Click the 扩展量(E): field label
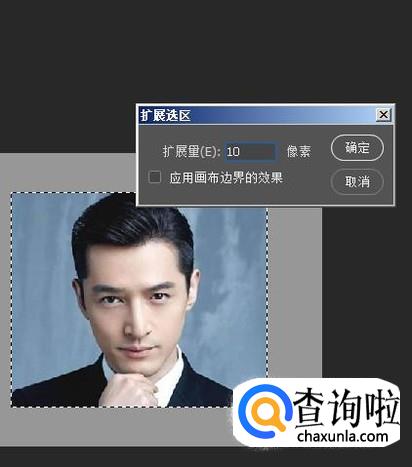412x467 pixels. 192,152
